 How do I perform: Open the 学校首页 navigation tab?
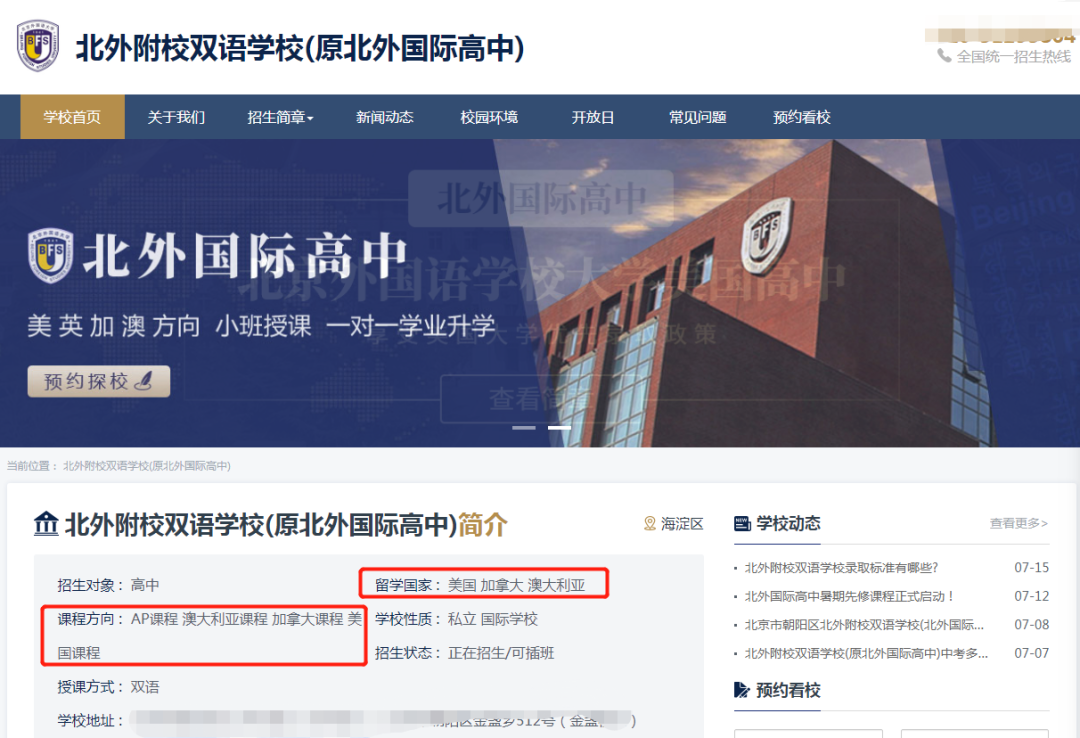72,117
